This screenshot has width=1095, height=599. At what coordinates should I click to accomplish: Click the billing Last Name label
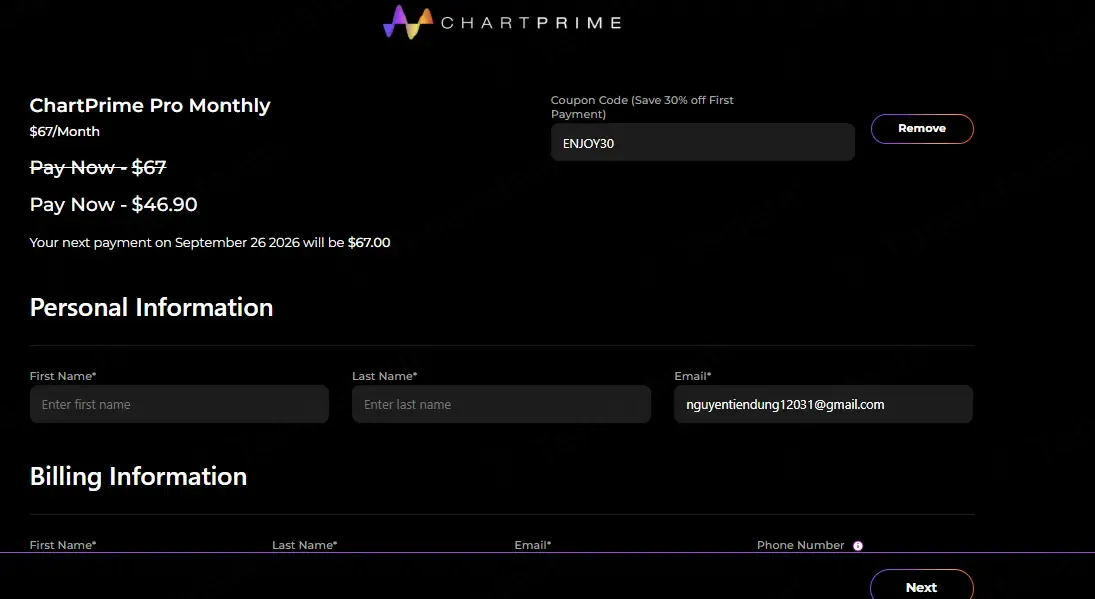click(304, 545)
